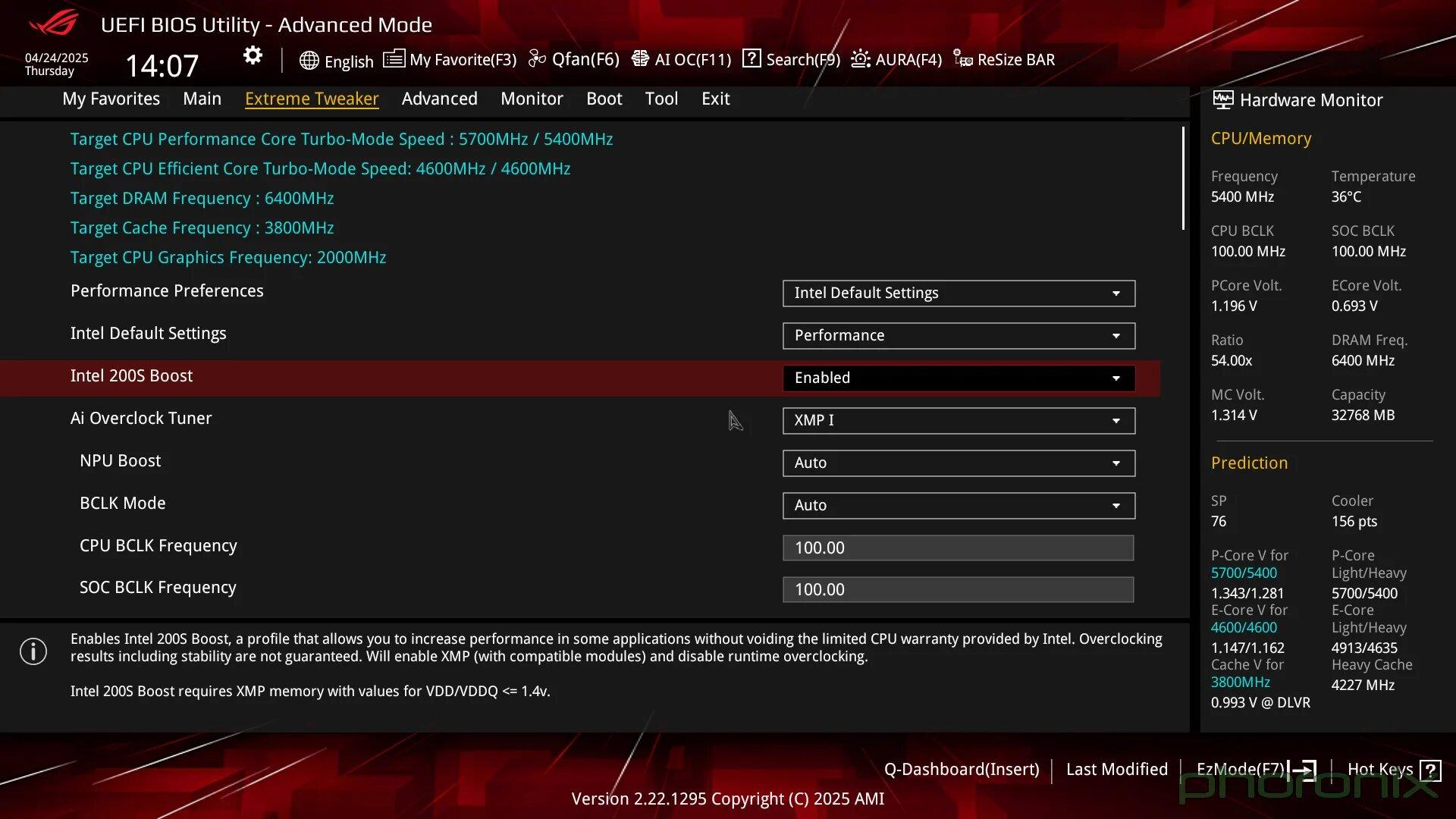Expand Intel 200S Boost Enabled dropdown
This screenshot has width=1456, height=819.
[959, 378]
